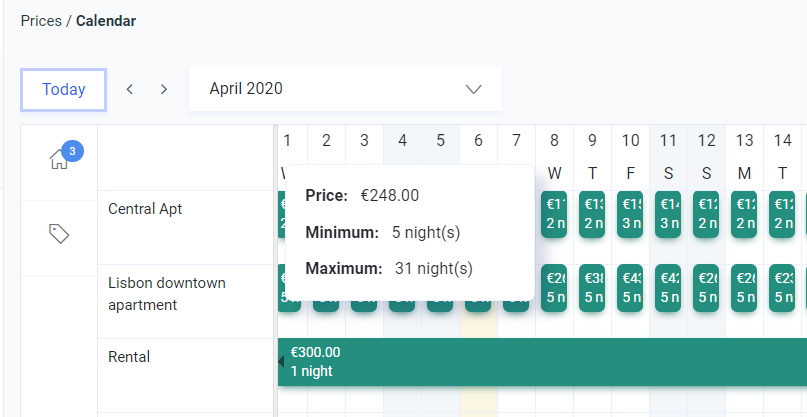
Task: Go to next month arrow
Action: pos(164,89)
